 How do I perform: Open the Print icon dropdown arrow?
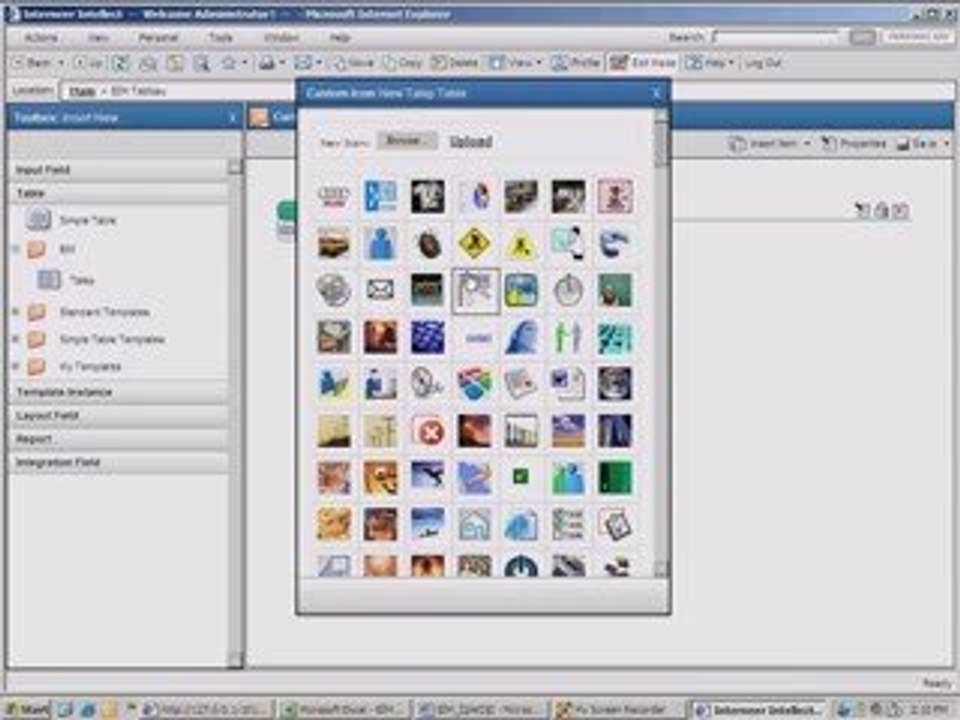282,62
